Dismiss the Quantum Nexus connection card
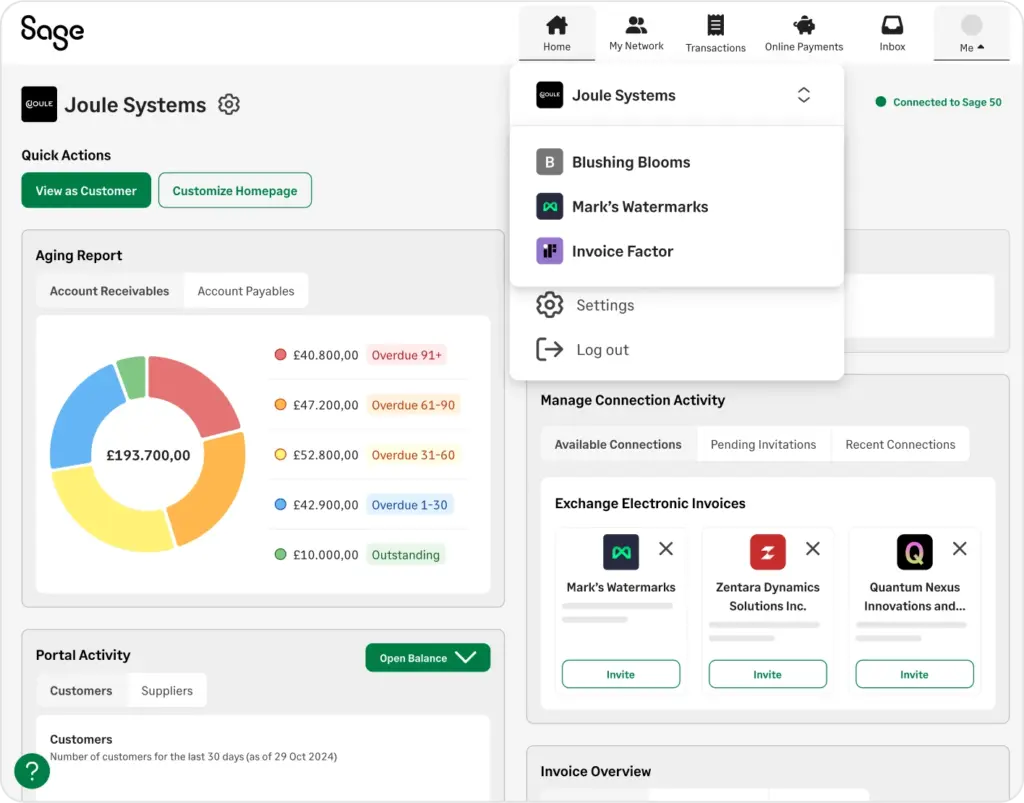The height and width of the screenshot is (803, 1024). pyautogui.click(x=960, y=549)
